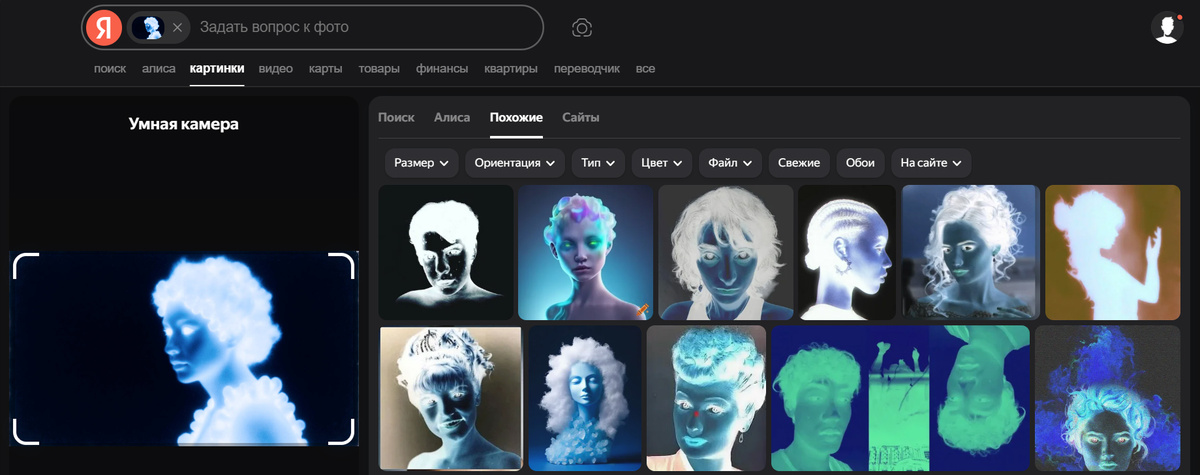Toggle the "Свежие" filter
The height and width of the screenshot is (475, 1200).
pyautogui.click(x=798, y=163)
